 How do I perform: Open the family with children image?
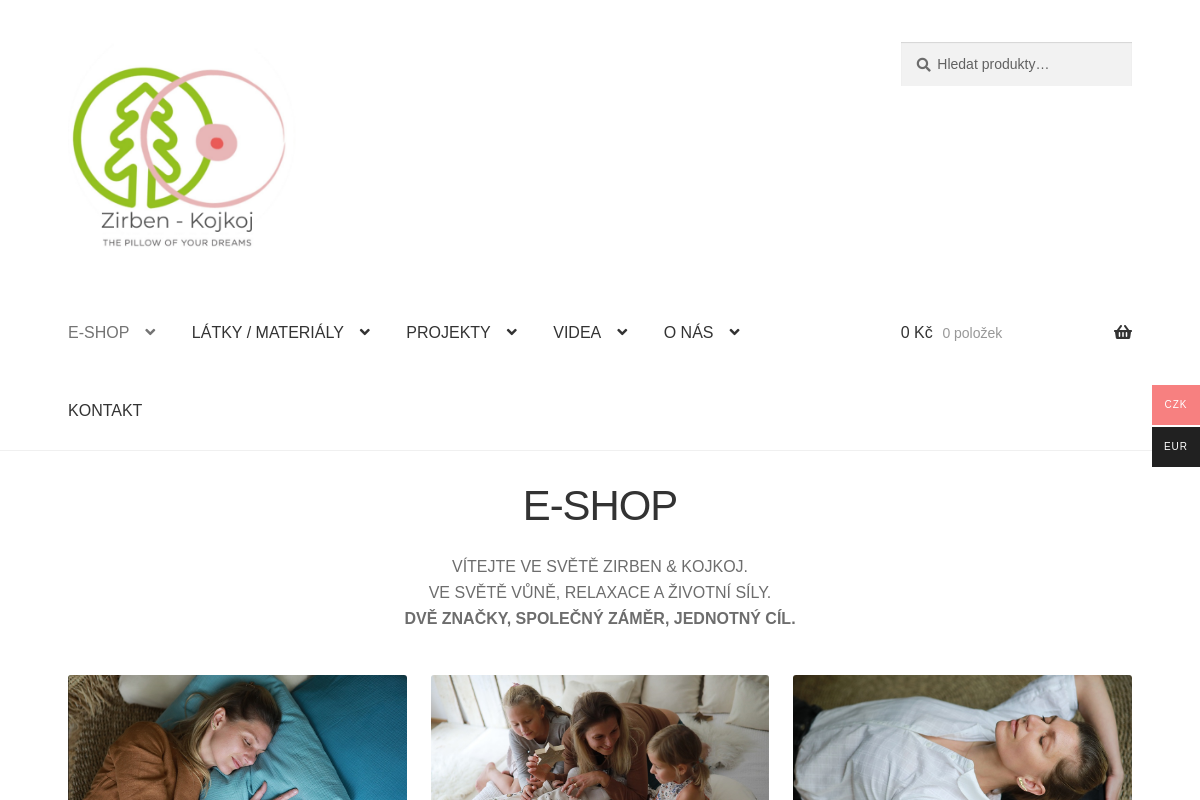[600, 738]
